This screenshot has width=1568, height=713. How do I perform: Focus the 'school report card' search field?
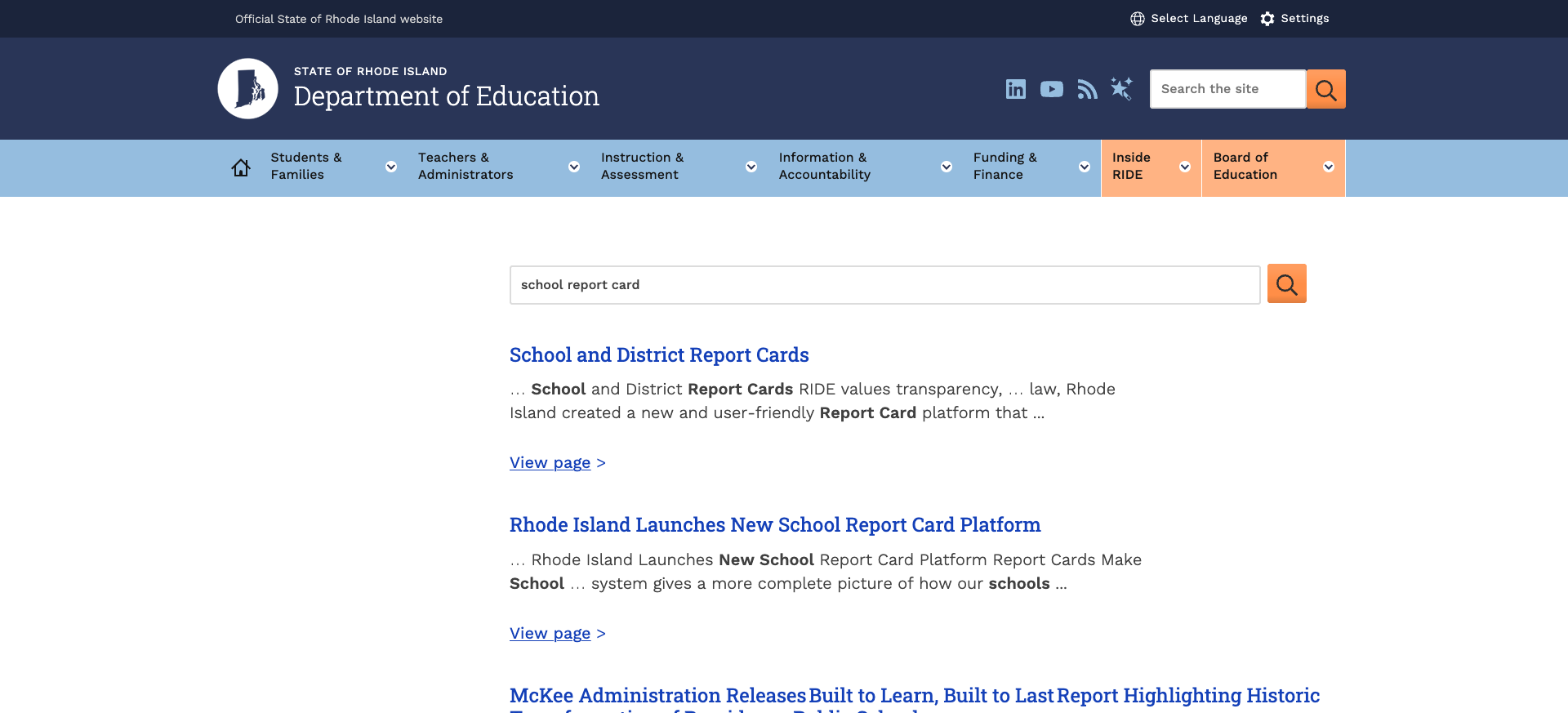[884, 285]
